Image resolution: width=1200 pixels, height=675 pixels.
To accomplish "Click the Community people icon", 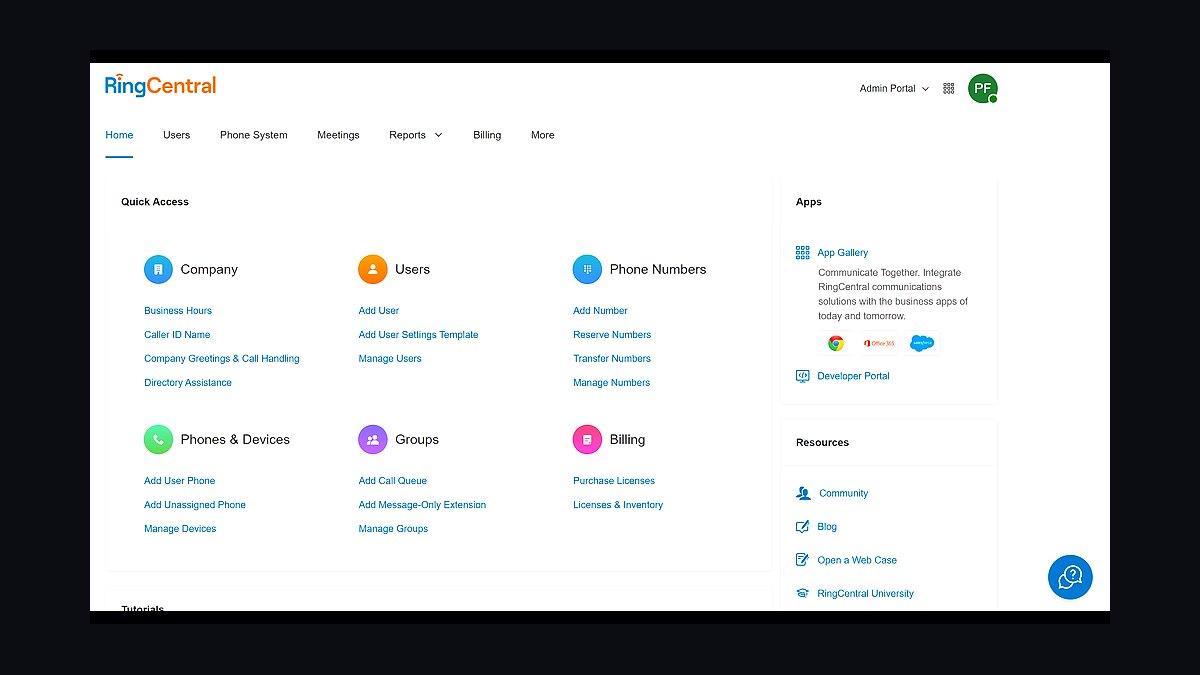I will click(803, 493).
